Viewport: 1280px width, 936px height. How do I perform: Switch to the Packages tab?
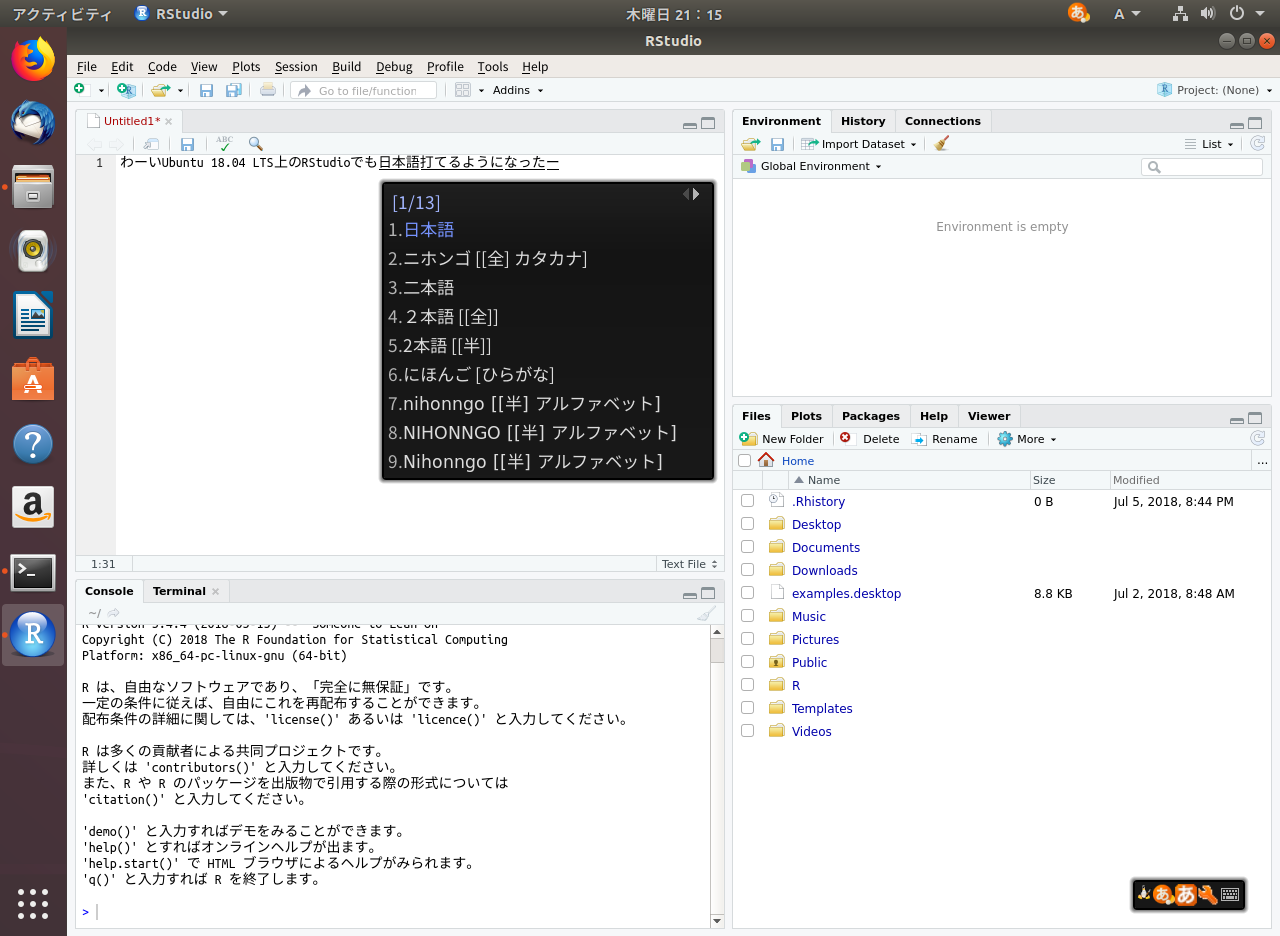click(870, 416)
